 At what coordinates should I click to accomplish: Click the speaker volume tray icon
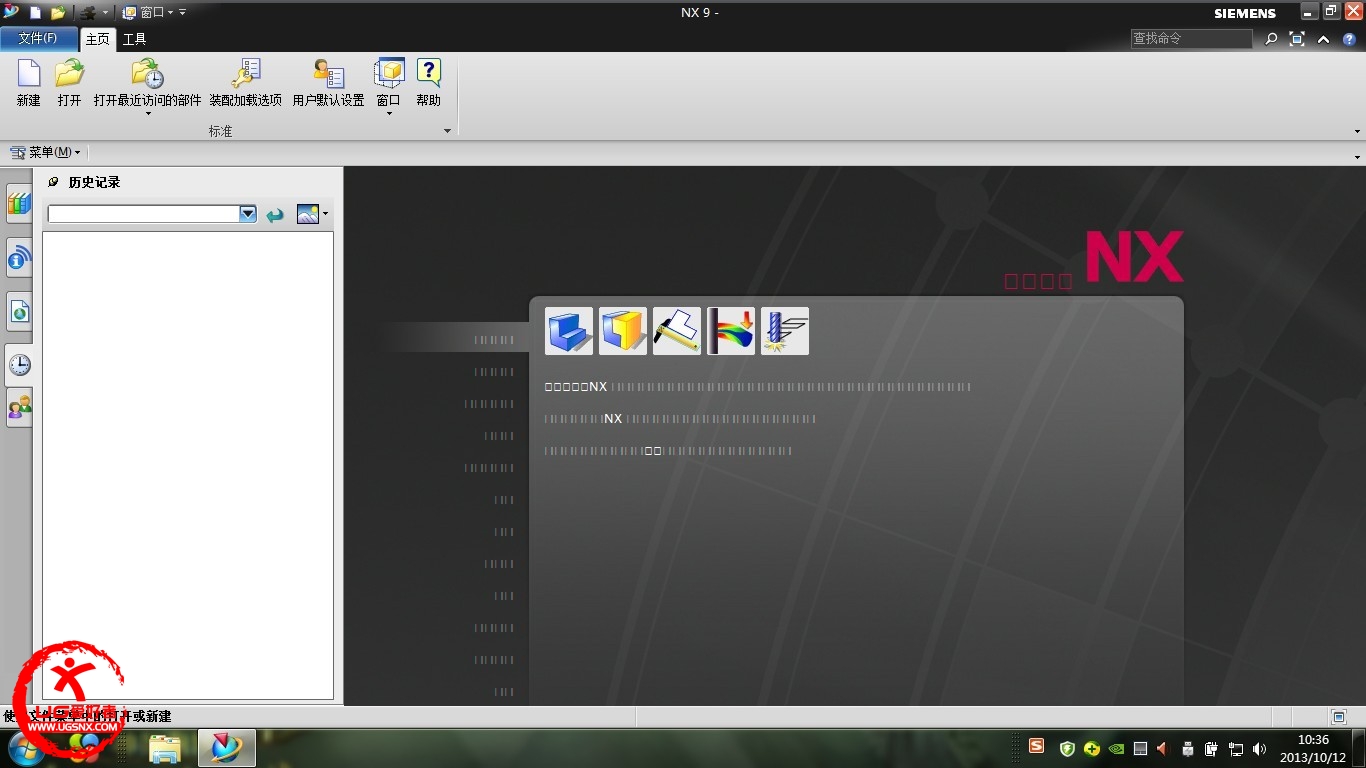coord(1259,748)
